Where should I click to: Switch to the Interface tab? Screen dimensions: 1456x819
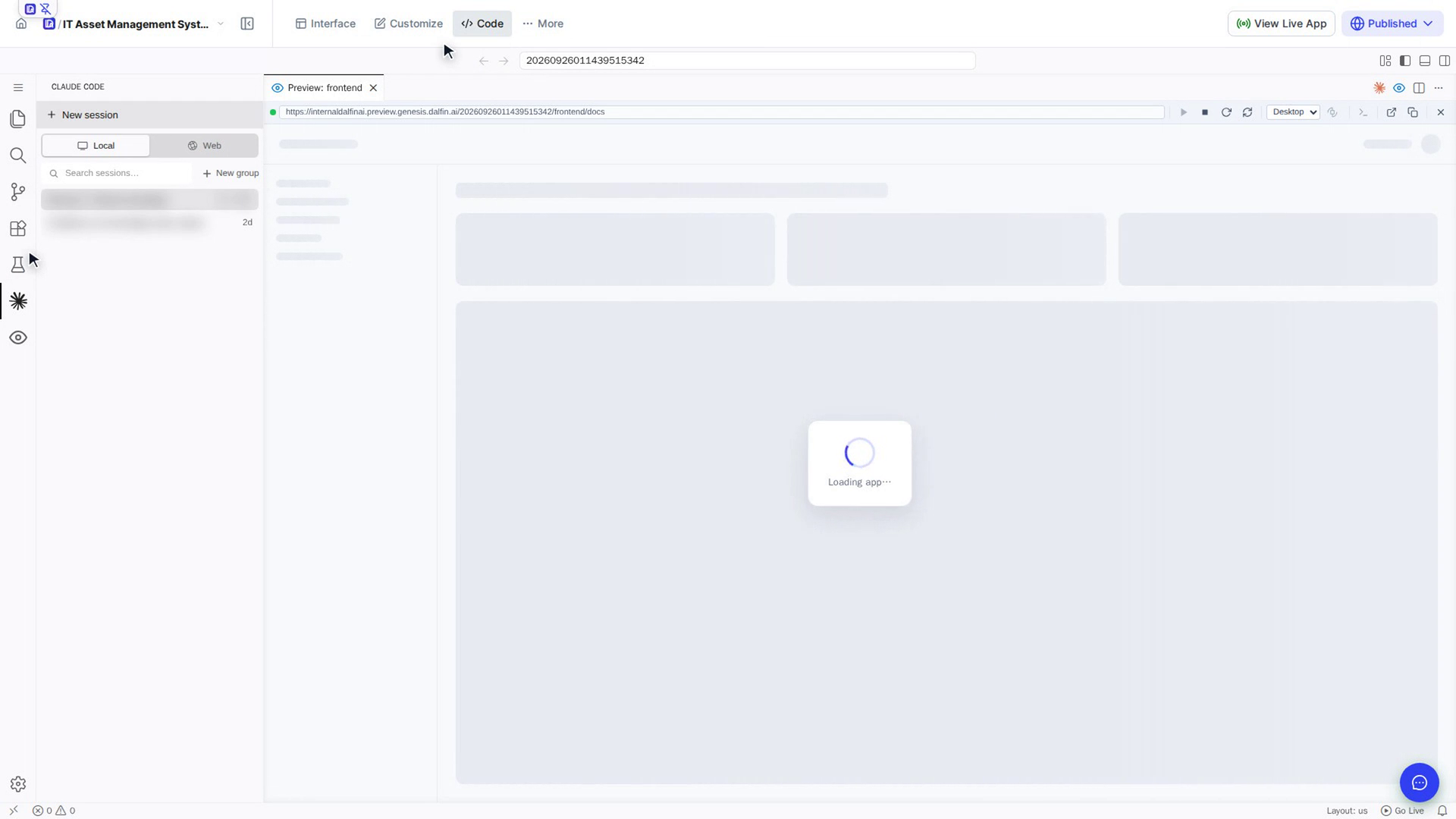325,24
